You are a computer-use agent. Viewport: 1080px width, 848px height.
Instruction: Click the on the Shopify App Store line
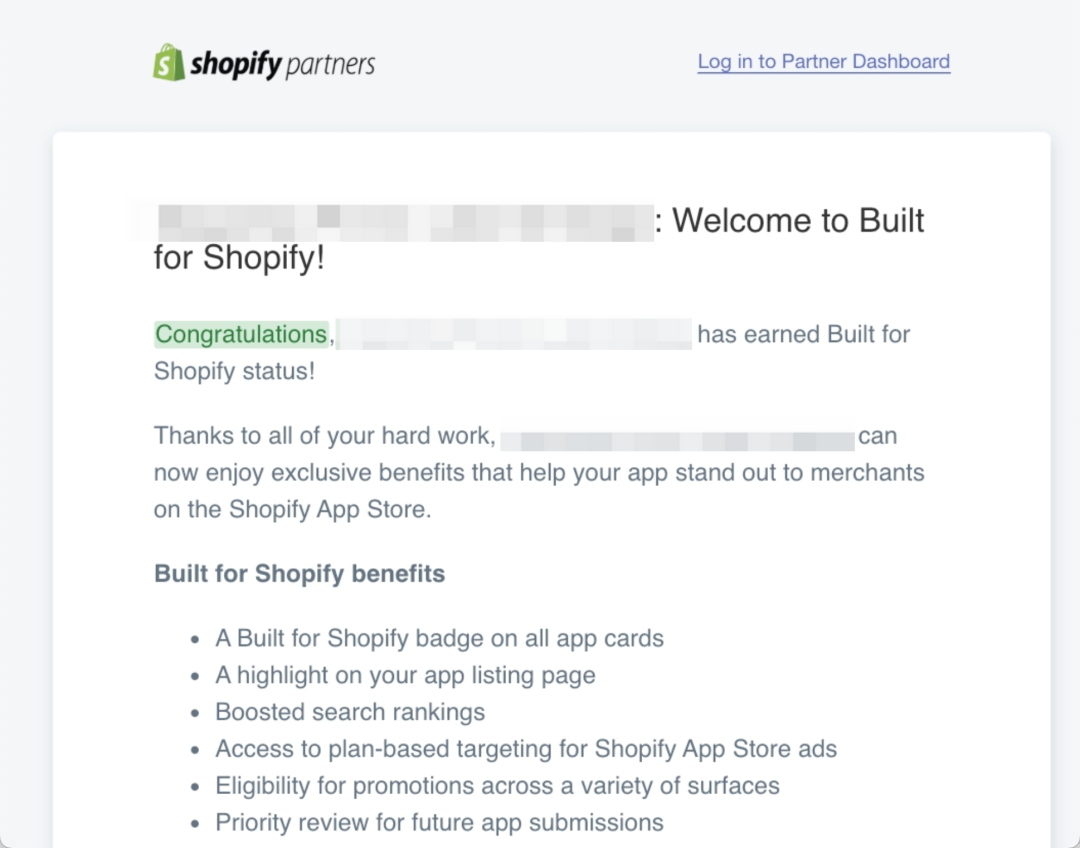point(293,509)
